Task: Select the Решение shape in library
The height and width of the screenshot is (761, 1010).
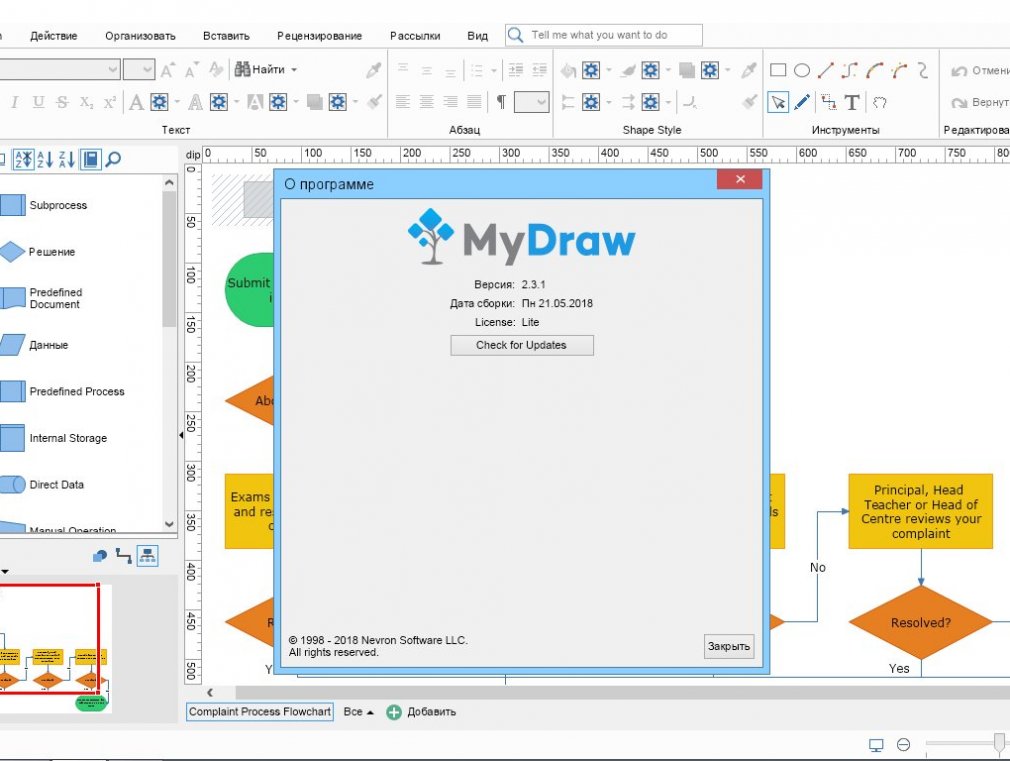Action: click(x=38, y=252)
